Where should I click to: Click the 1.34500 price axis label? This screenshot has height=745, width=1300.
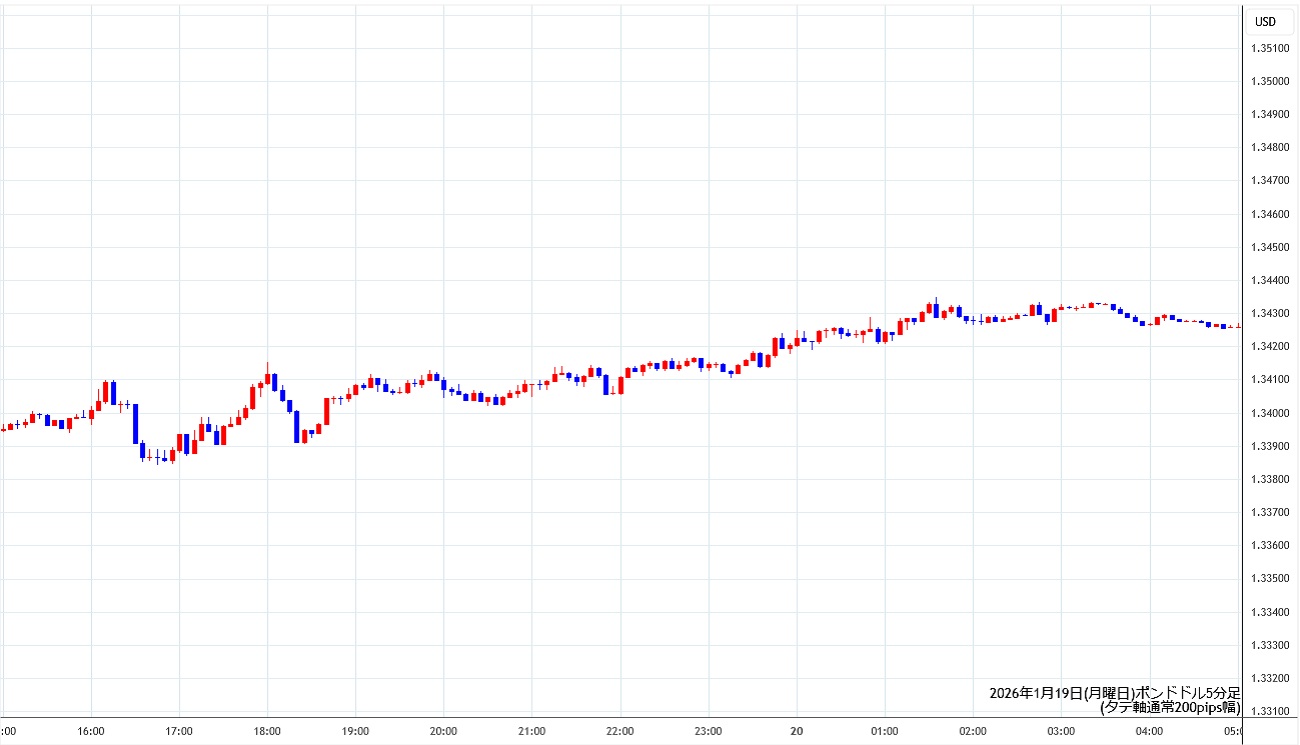1270,247
